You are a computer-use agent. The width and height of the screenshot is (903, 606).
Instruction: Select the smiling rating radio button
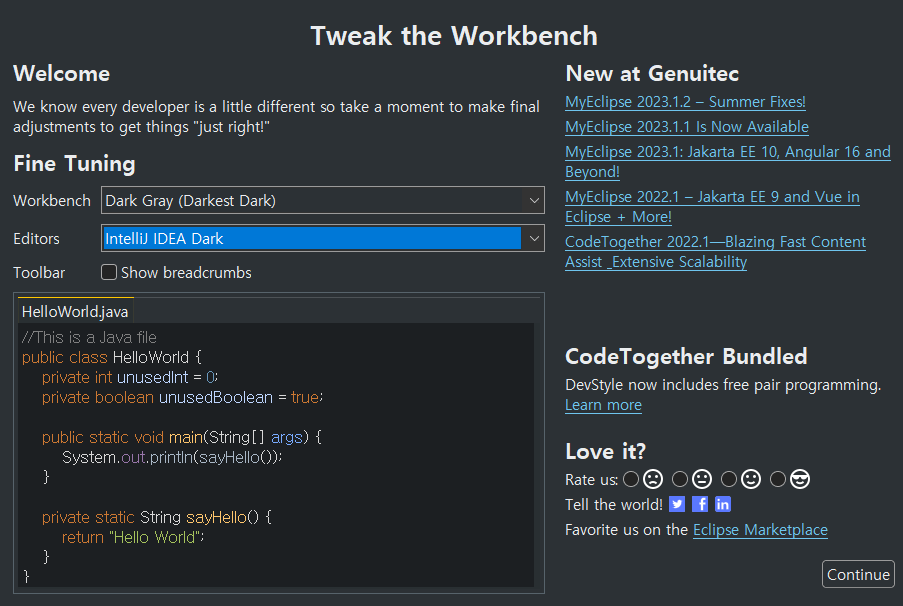point(729,479)
